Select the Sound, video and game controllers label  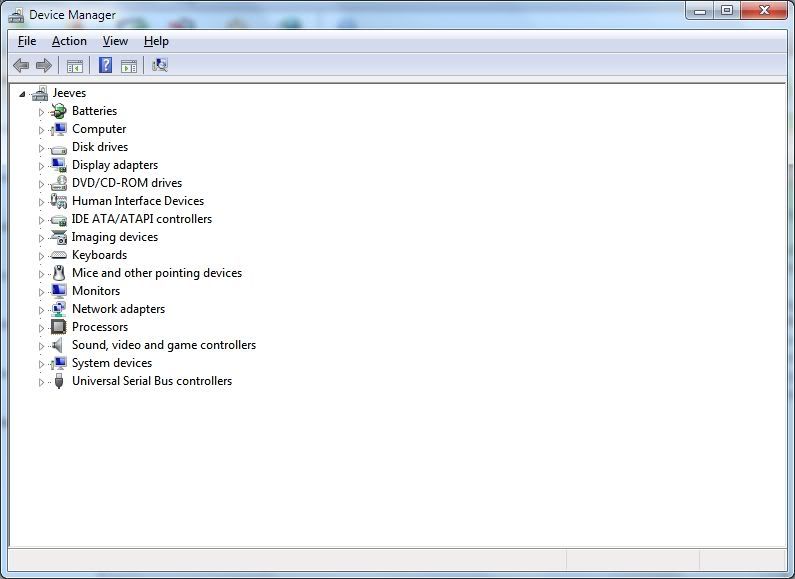point(164,345)
